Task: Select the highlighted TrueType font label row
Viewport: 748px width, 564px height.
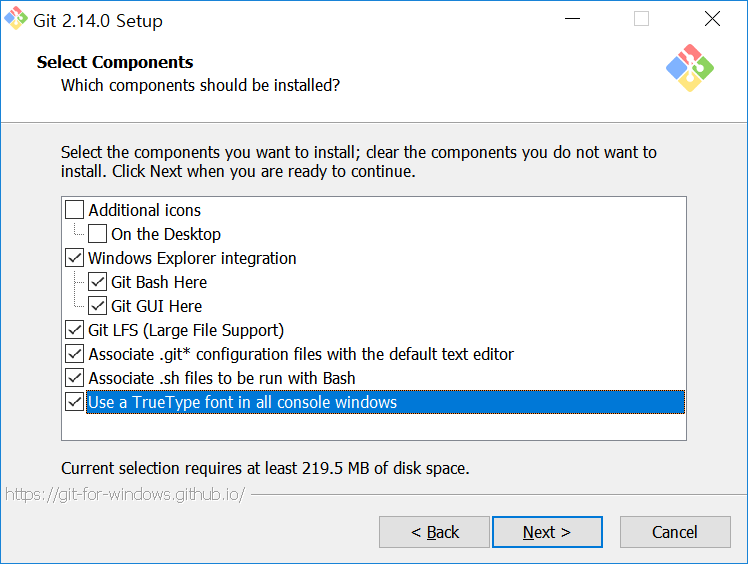Action: [385, 402]
